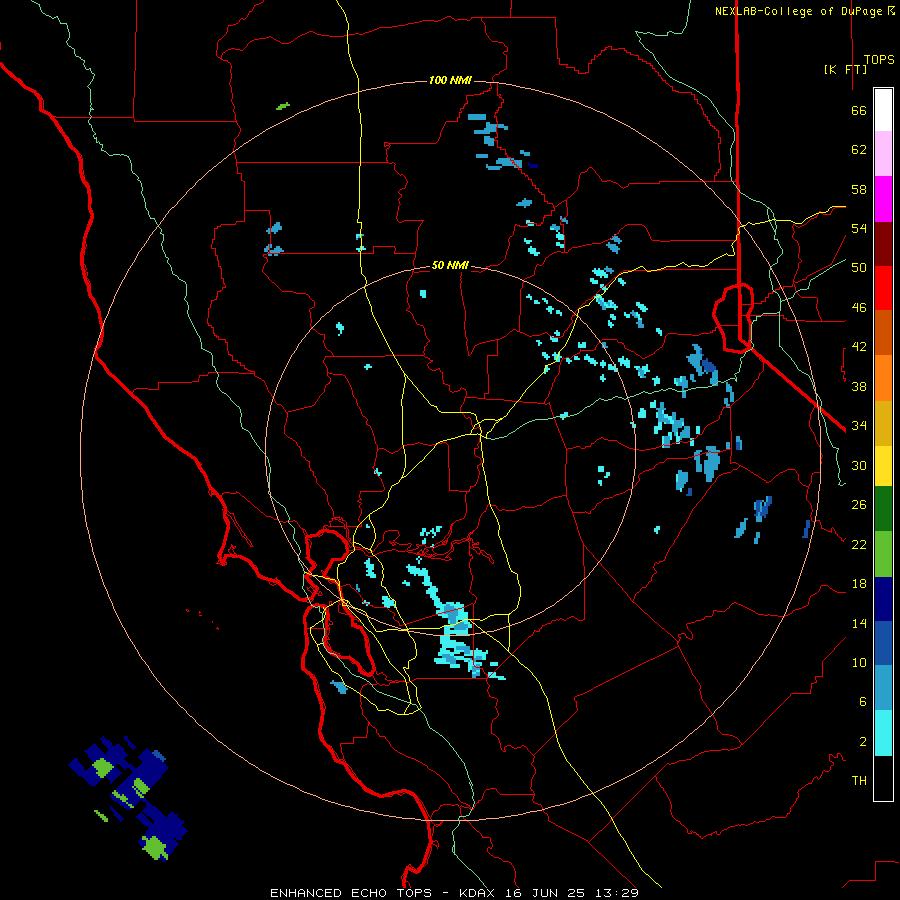This screenshot has width=900, height=900.
Task: Click the white swatch in the tops legend
Action: coord(883,110)
